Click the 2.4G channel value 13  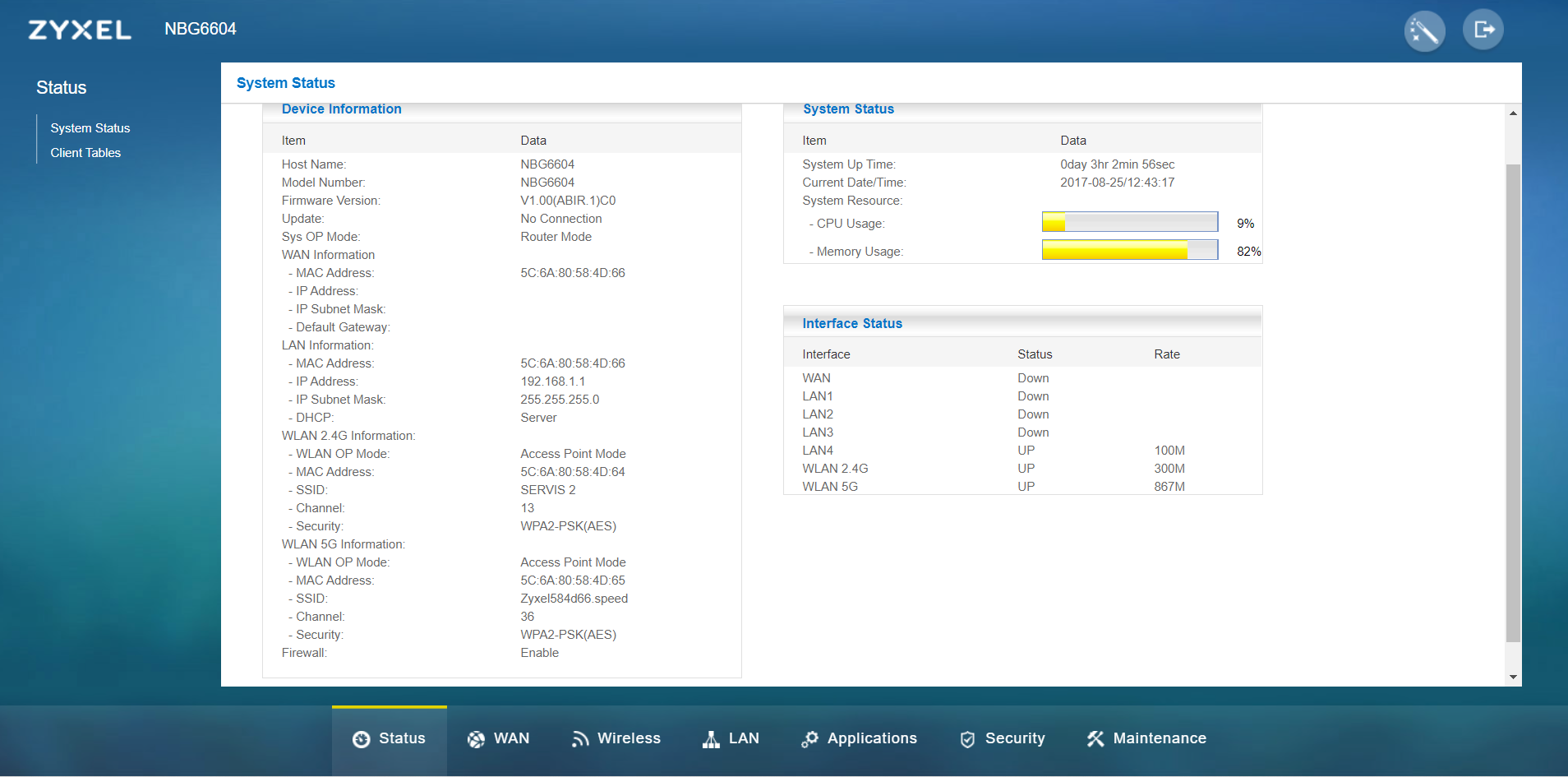(527, 508)
